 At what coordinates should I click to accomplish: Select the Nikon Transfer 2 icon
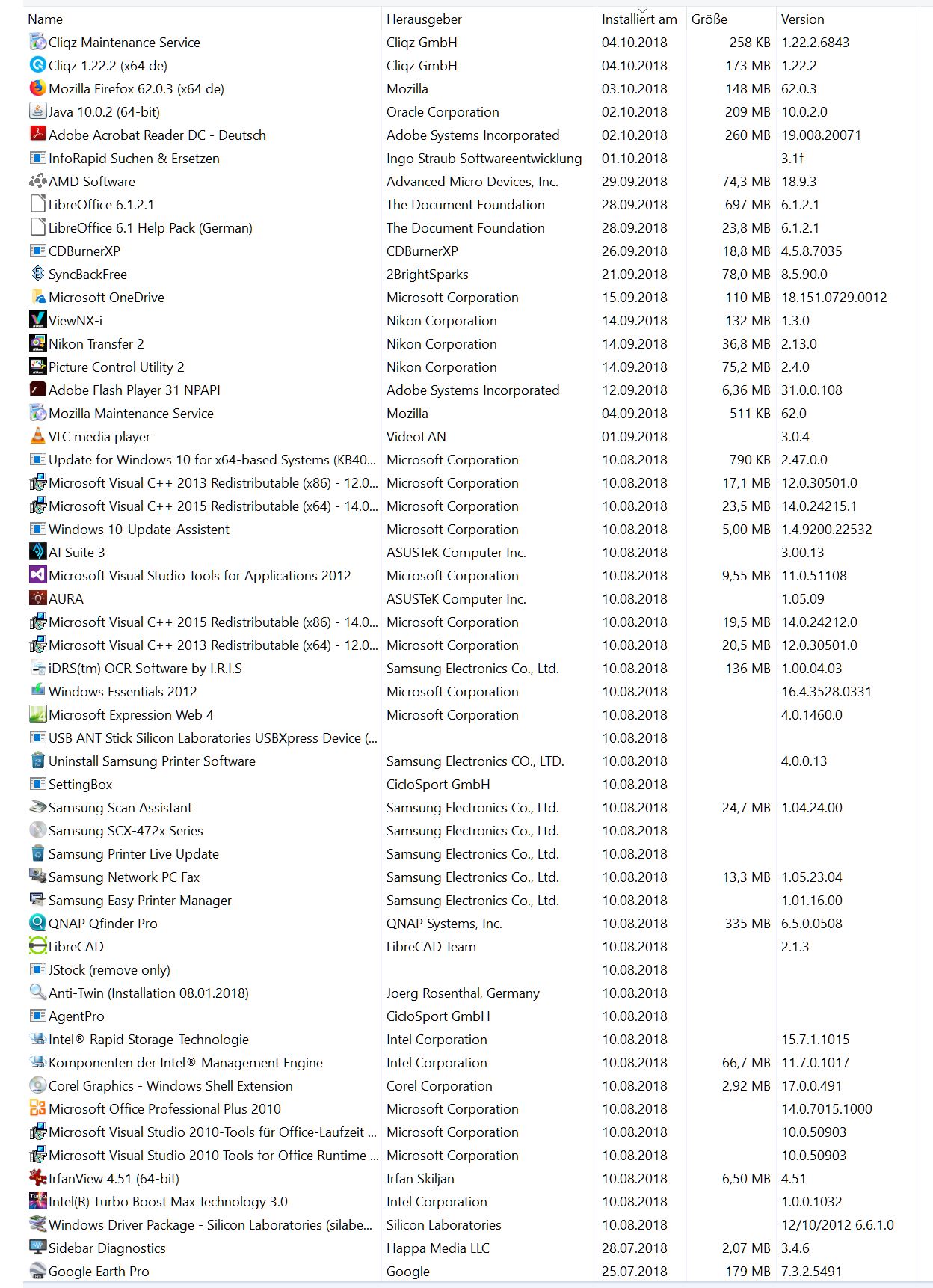[x=37, y=343]
